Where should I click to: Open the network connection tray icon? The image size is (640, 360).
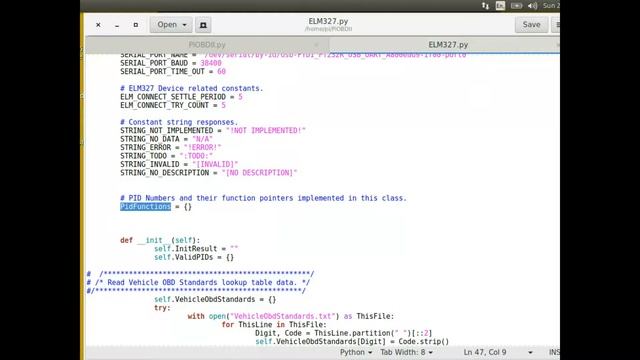pyautogui.click(x=485, y=6)
